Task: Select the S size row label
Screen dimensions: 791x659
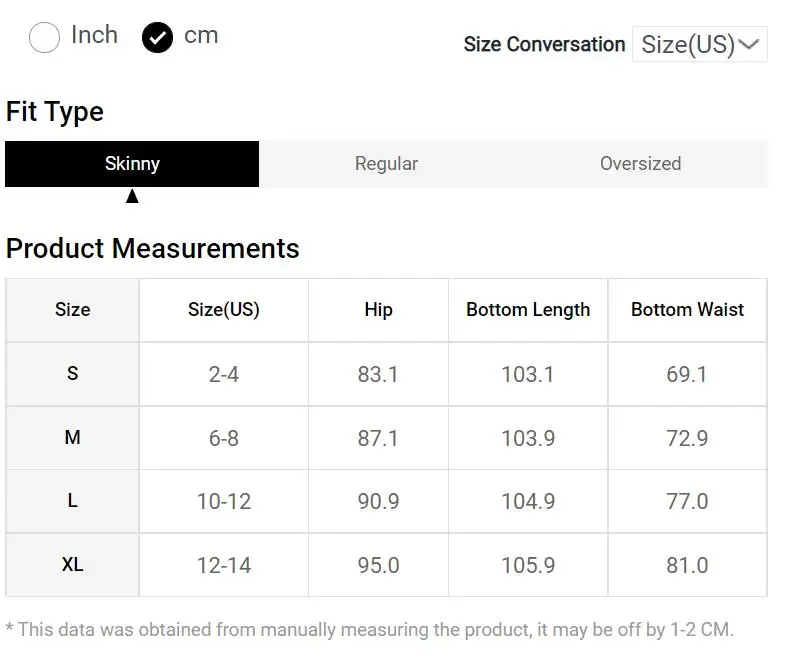Action: (72, 374)
